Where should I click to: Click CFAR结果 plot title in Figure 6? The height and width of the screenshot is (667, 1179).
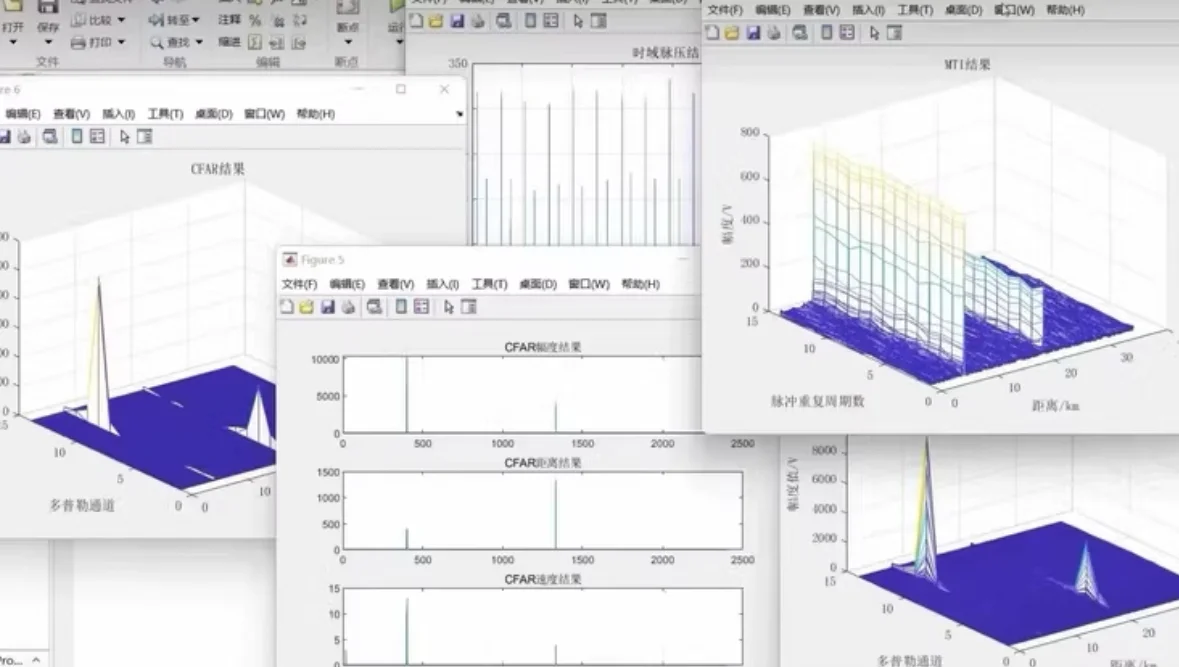pyautogui.click(x=217, y=169)
